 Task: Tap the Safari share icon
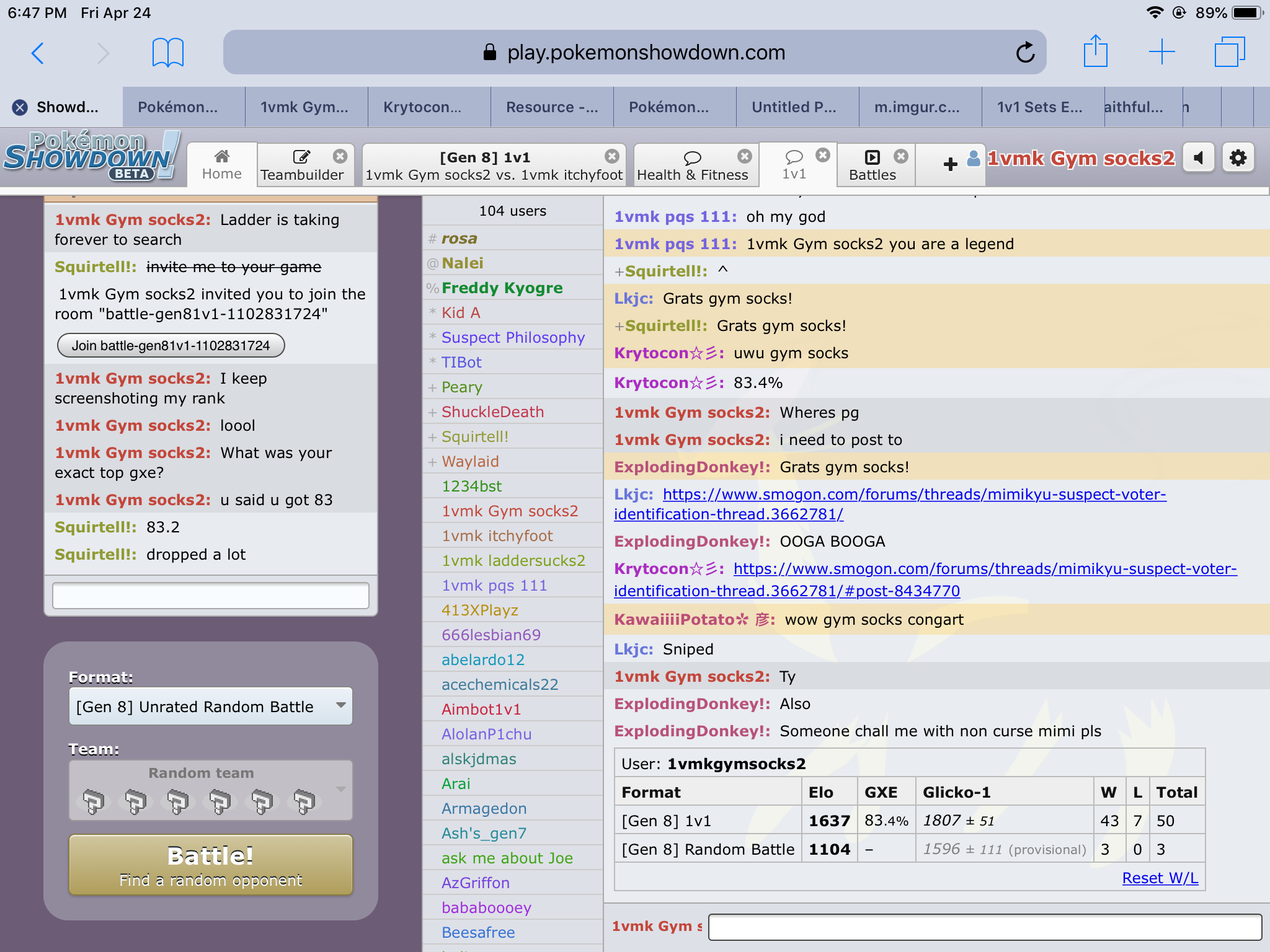1095,51
